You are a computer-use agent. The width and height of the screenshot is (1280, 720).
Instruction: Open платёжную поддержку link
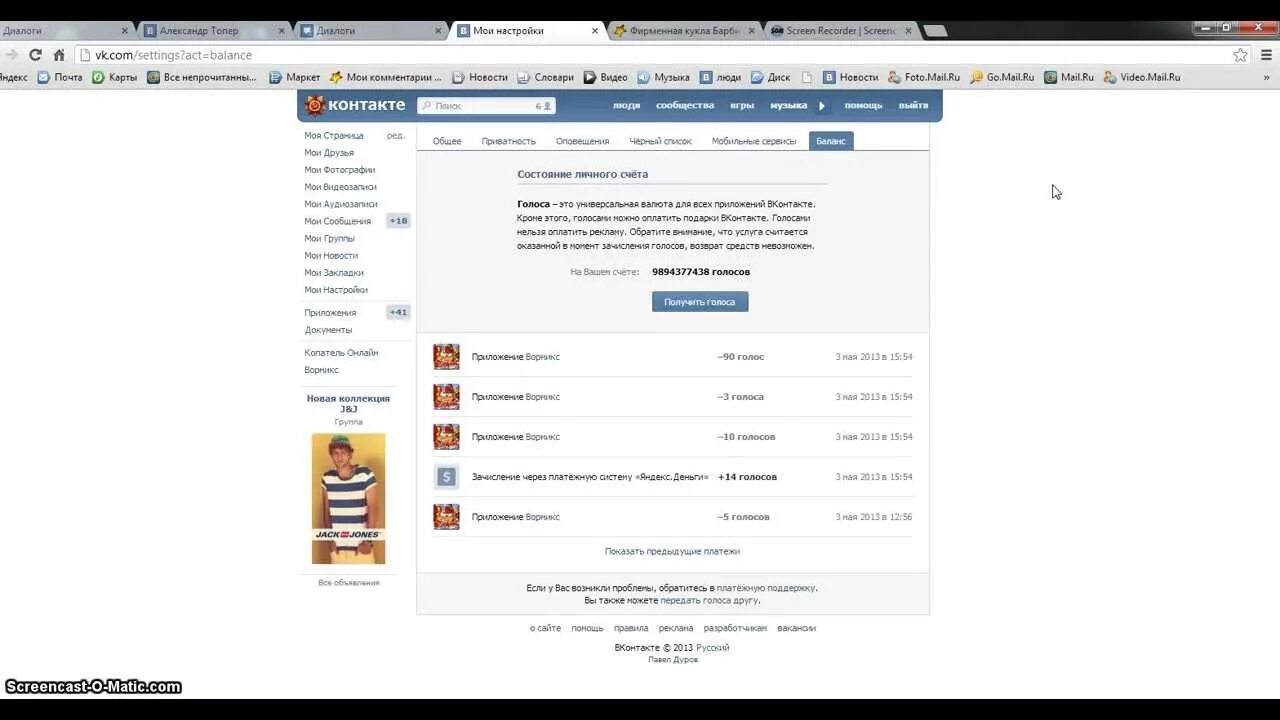(766, 588)
